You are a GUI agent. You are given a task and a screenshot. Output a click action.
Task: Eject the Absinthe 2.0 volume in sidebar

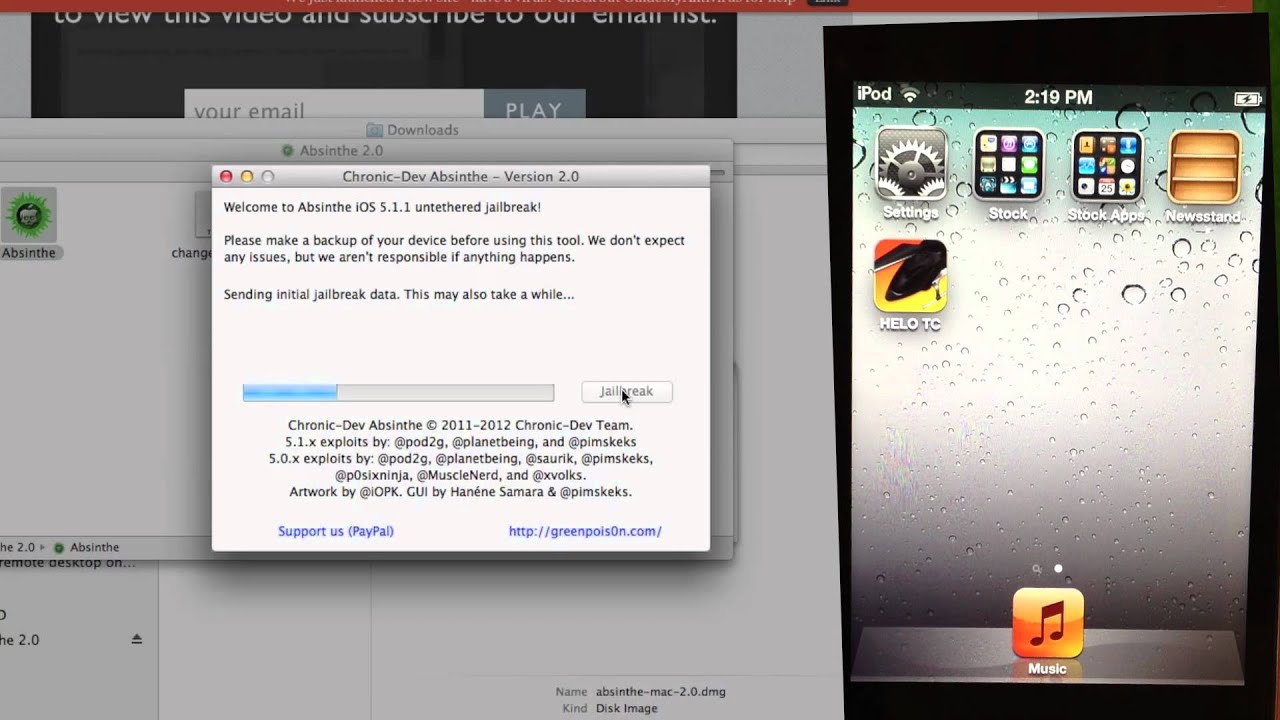[137, 640]
